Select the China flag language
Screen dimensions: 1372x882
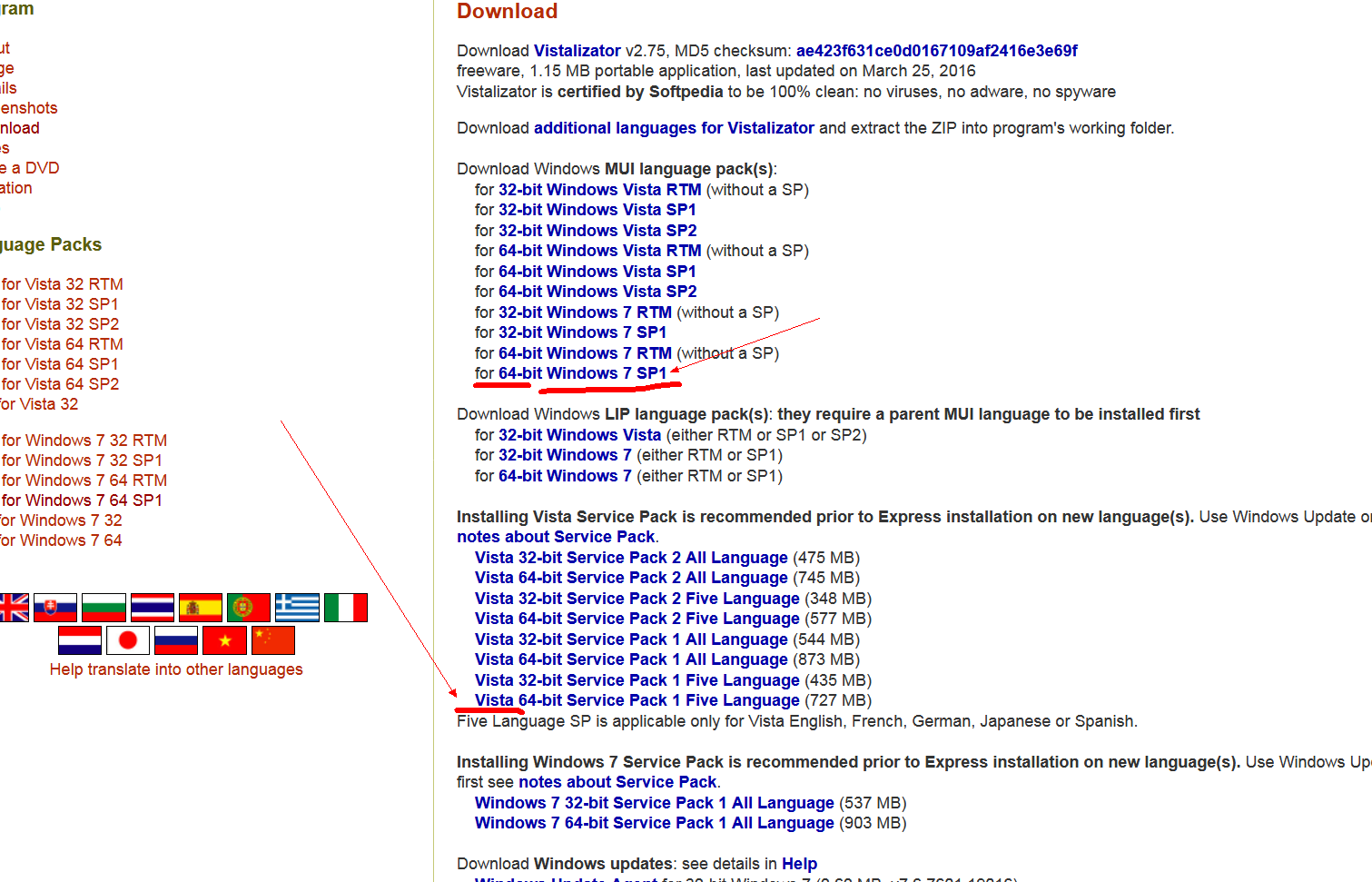point(273,640)
